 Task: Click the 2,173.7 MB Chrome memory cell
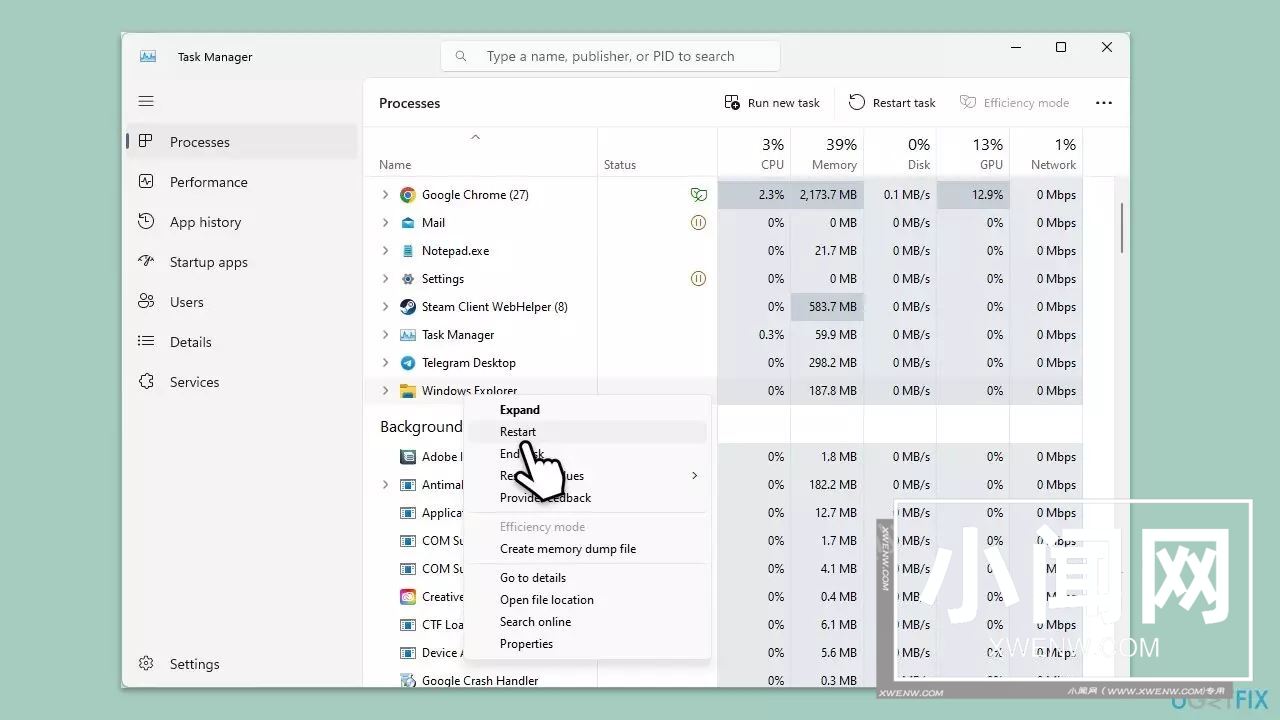tap(827, 195)
